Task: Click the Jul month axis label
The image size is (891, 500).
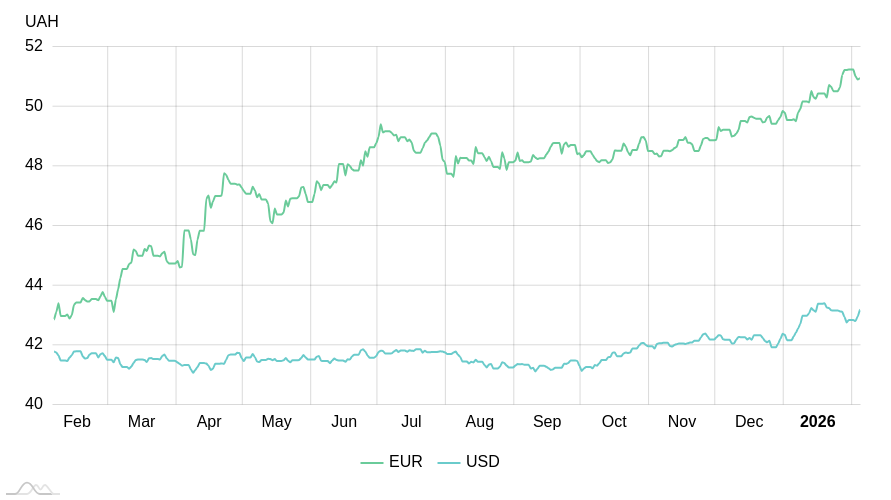Action: (x=411, y=422)
